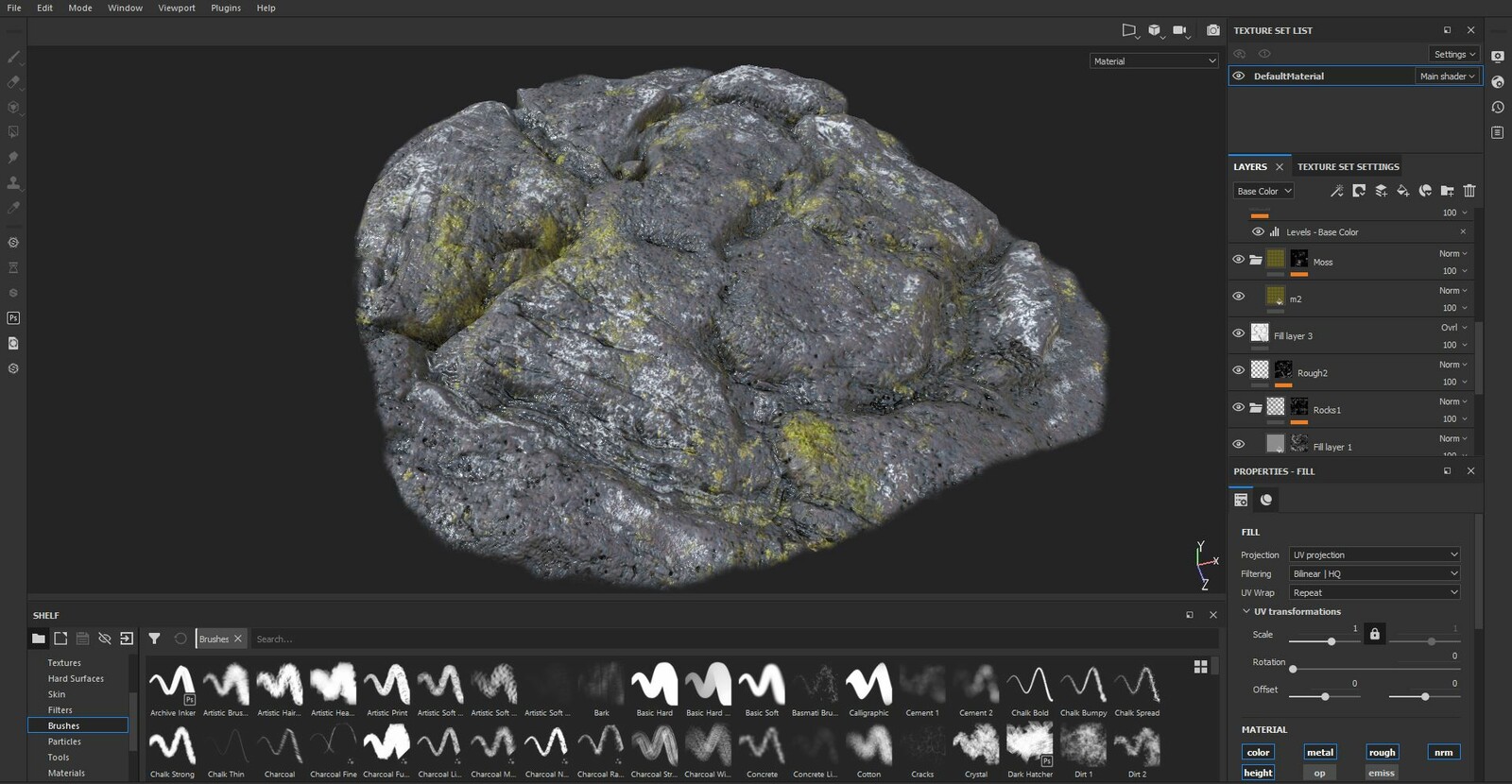
Task: Open the Log panel icon
Action: click(1498, 132)
